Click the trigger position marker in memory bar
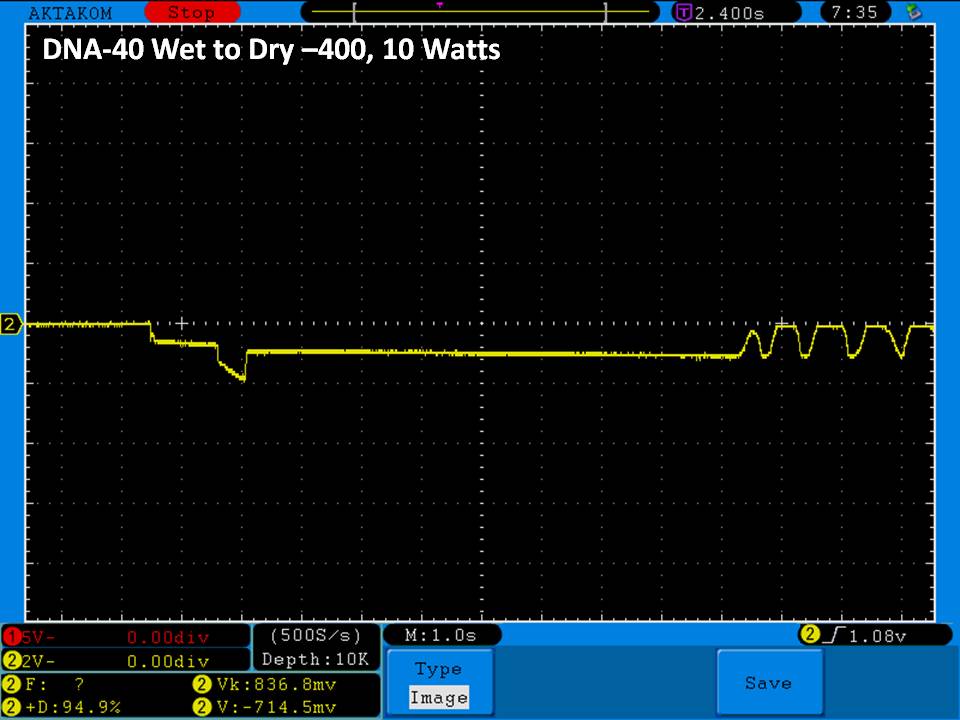The height and width of the screenshot is (720, 960). coord(439,5)
